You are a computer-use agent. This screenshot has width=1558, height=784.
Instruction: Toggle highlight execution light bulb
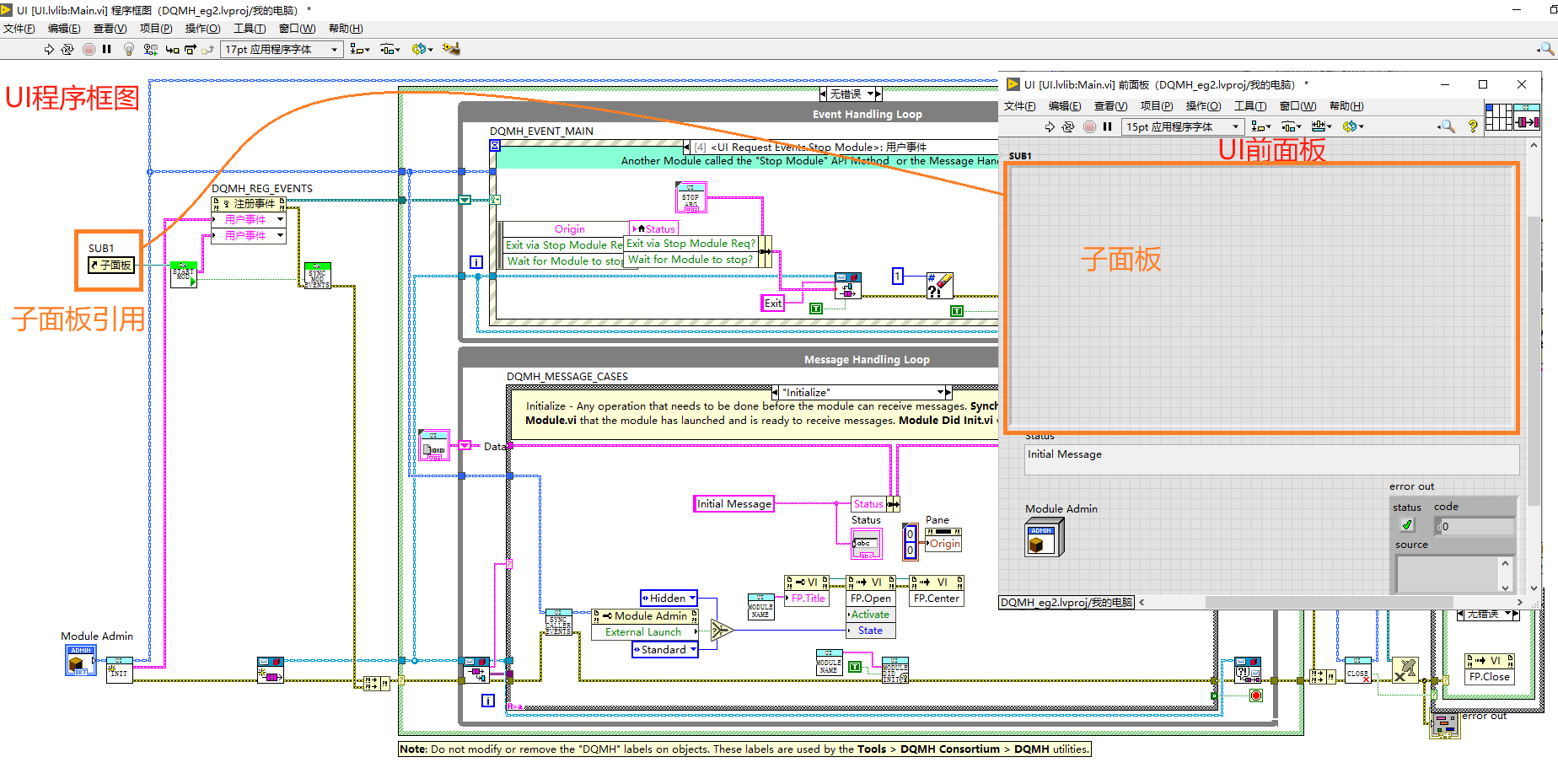(129, 50)
